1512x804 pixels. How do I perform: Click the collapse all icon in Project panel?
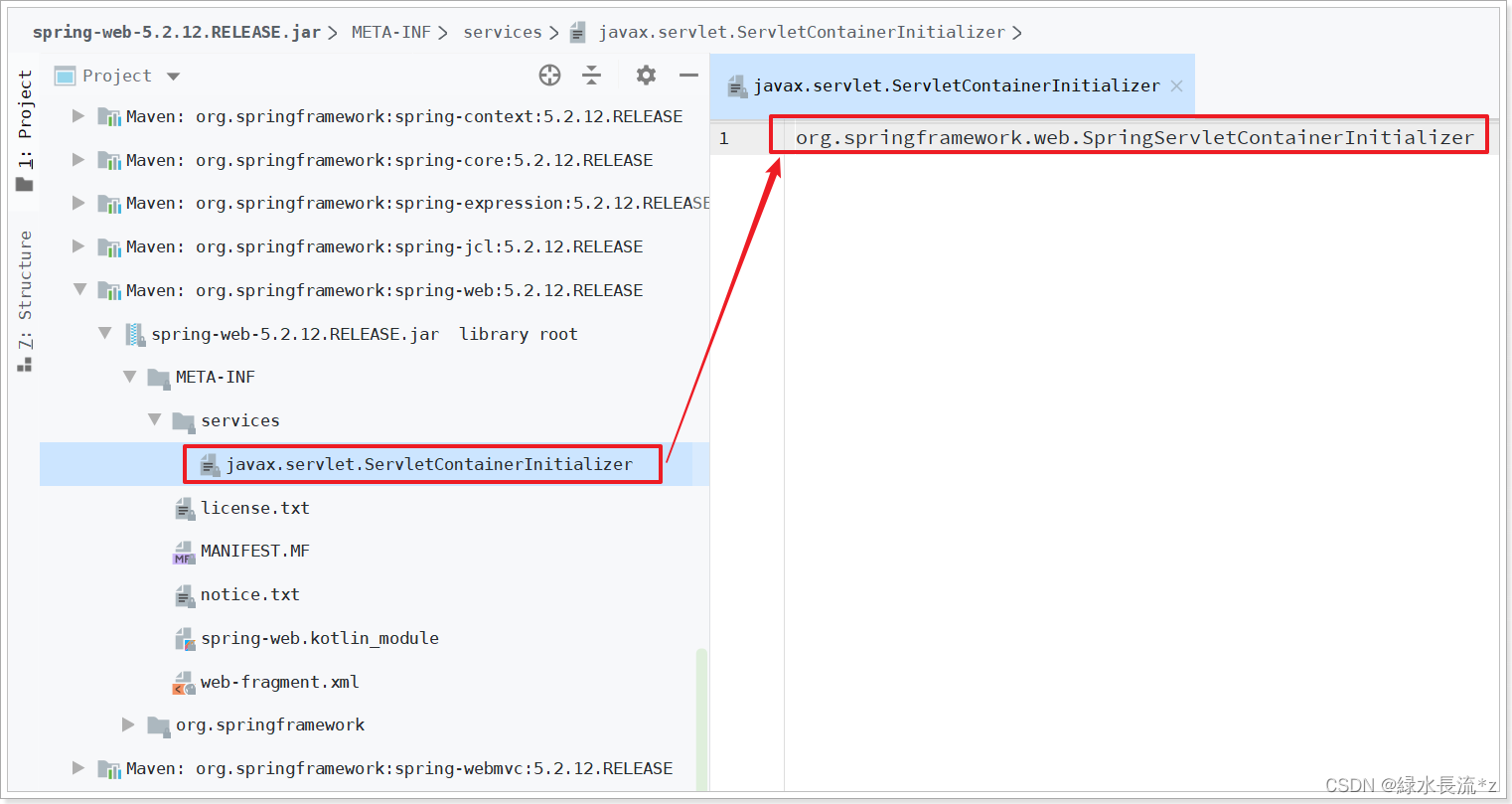592,75
